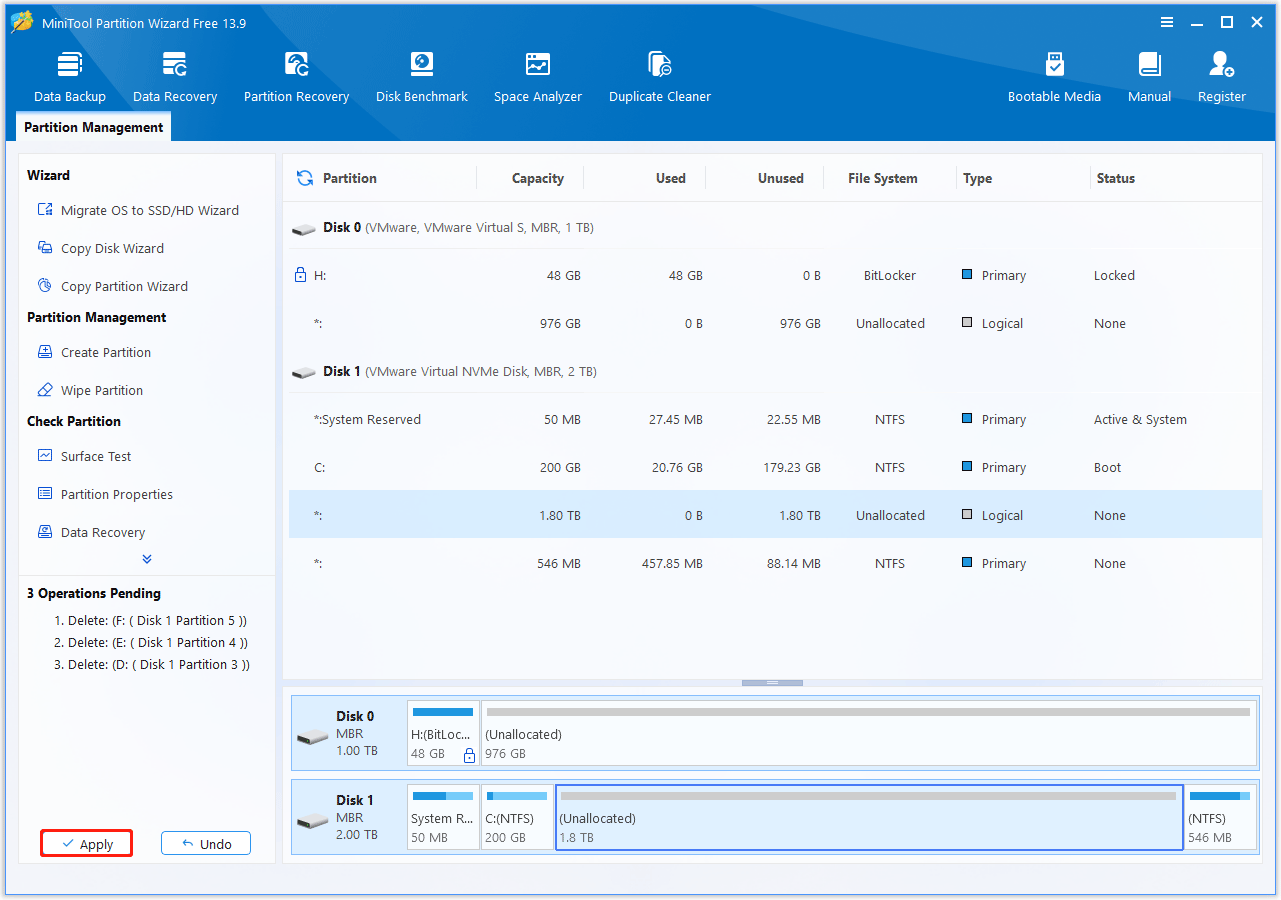Image resolution: width=1281 pixels, height=900 pixels.
Task: Open the hamburger menu in the title bar
Action: (x=1167, y=22)
